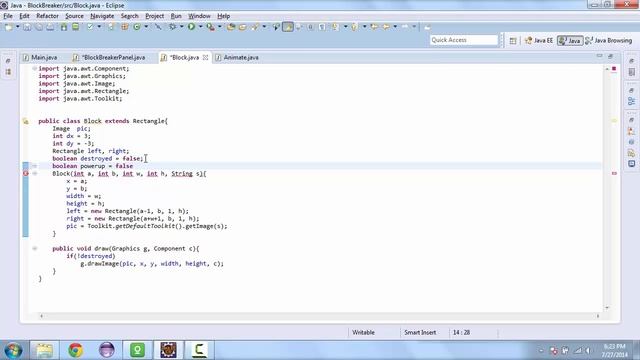Click the Search flashlight toolbar icon
640x360 pixels.
coord(255,27)
